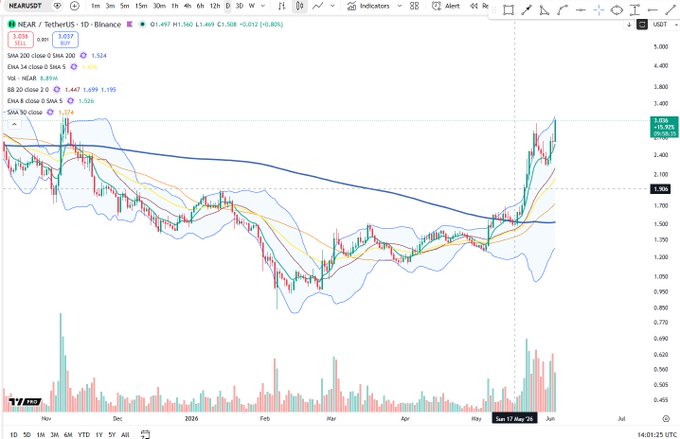Viewport: 680px width, 439px height.
Task: Set date range to 1D
Action: [13, 434]
